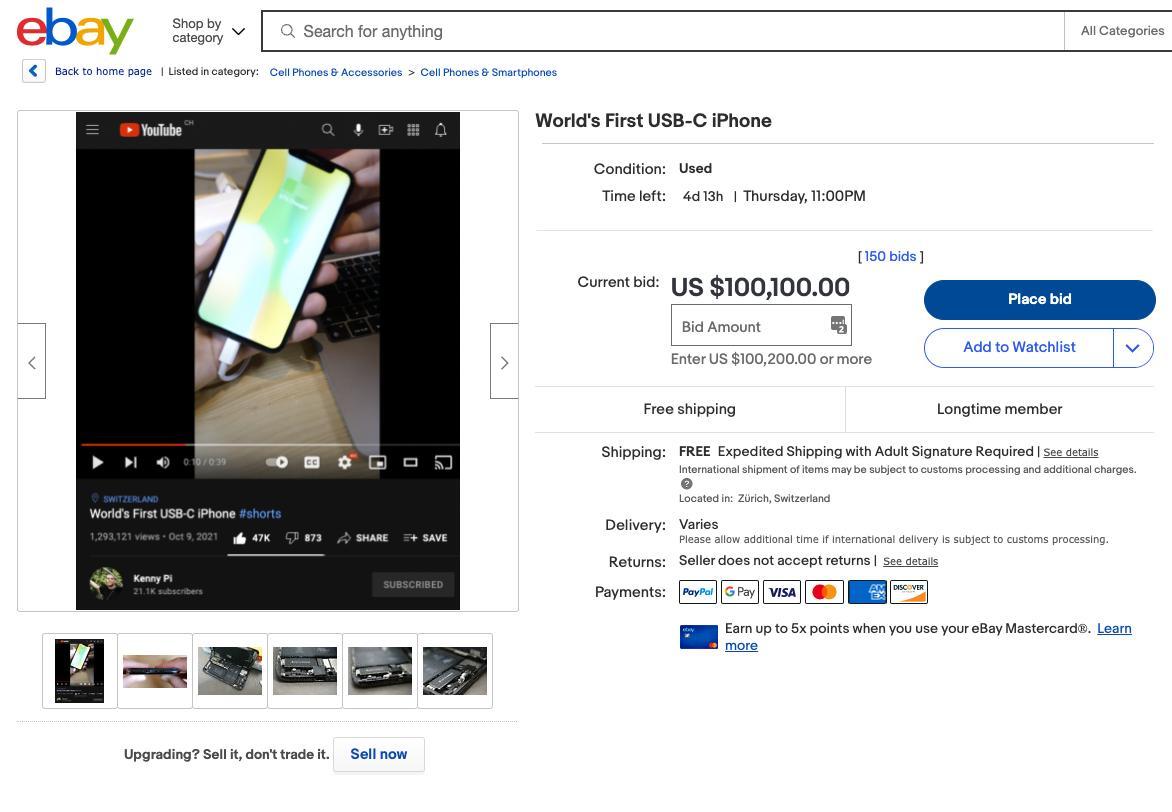Expand the Watchlist dropdown chevron
Viewport: 1172px width, 812px height.
1133,348
